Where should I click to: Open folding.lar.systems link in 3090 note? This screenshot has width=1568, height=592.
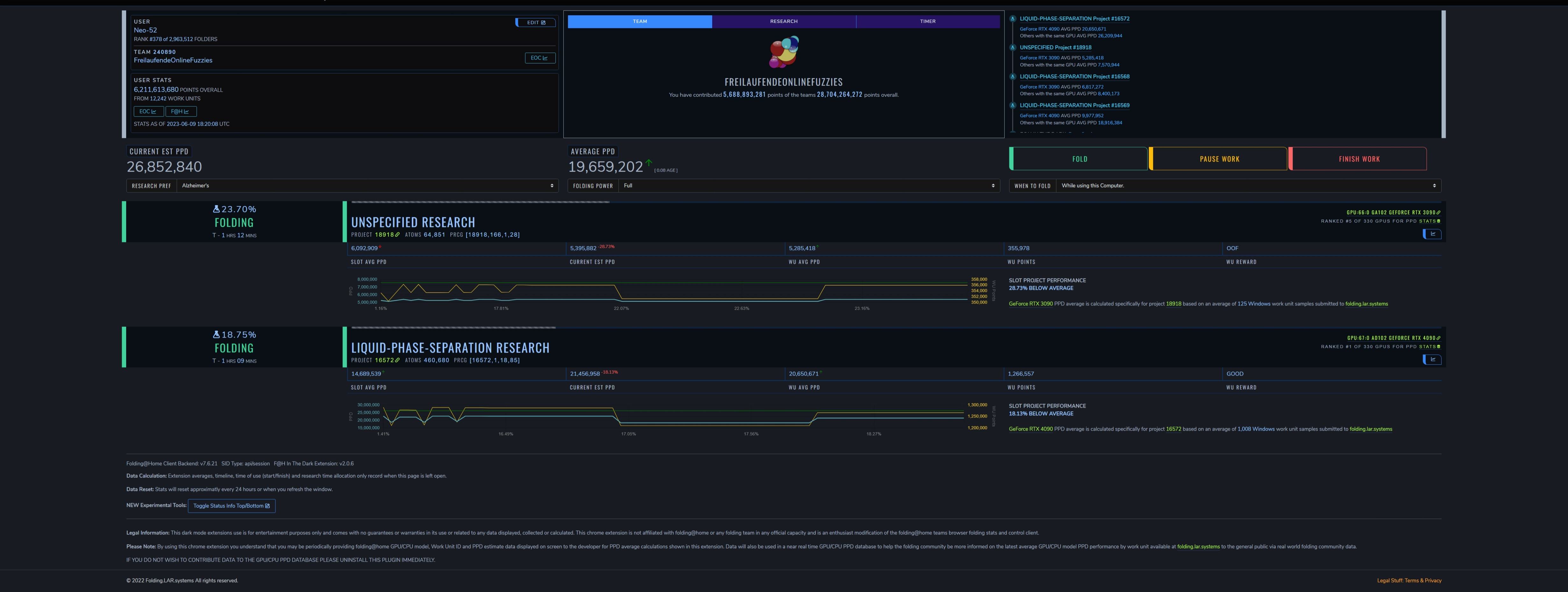[x=1366, y=303]
